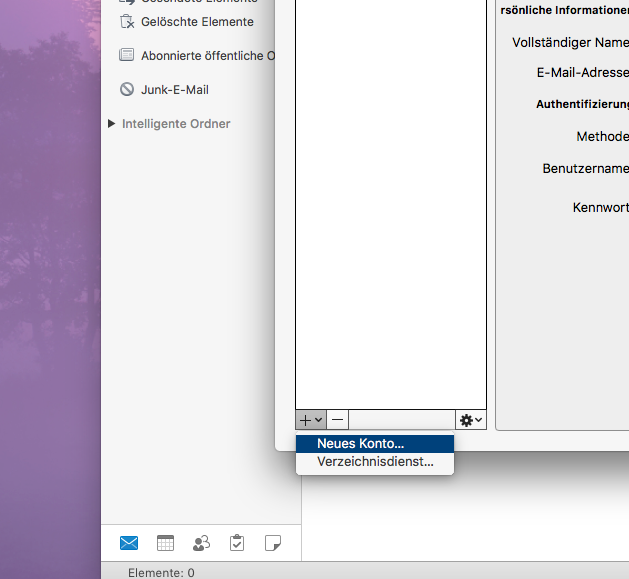
Task: Expand the Intelligente Ordner section
Action: [112, 124]
